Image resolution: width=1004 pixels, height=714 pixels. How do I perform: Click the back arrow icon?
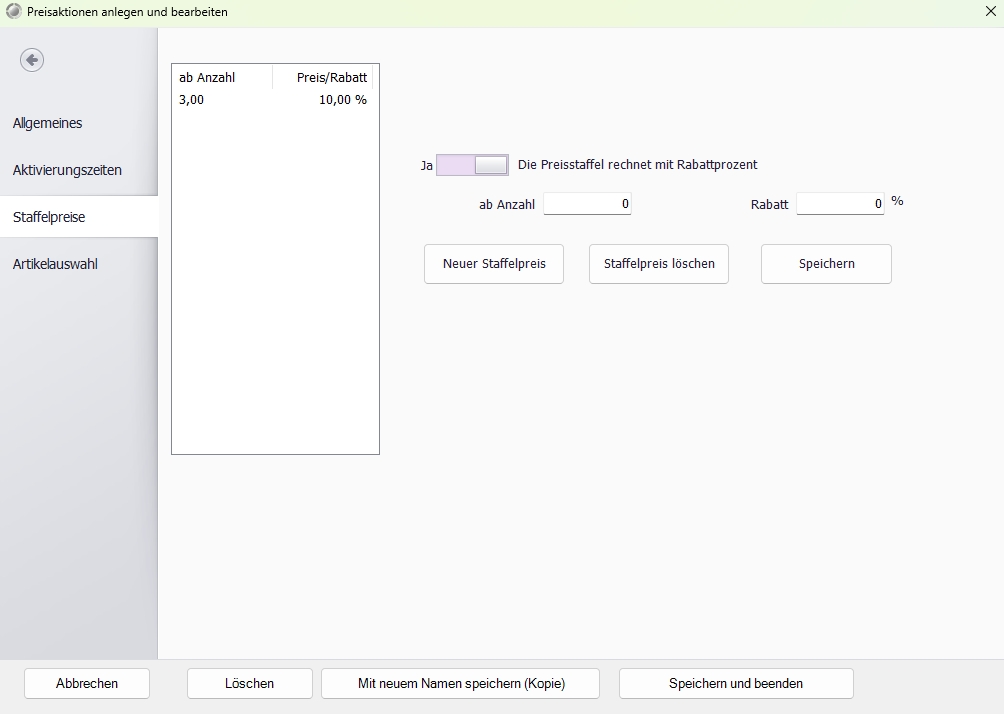(32, 60)
